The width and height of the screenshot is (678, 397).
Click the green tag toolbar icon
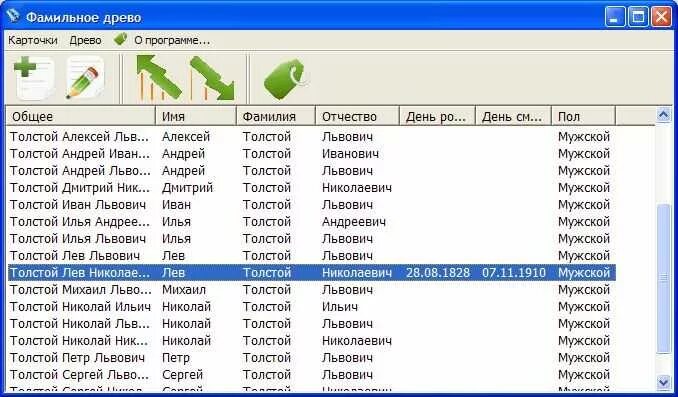click(x=285, y=80)
